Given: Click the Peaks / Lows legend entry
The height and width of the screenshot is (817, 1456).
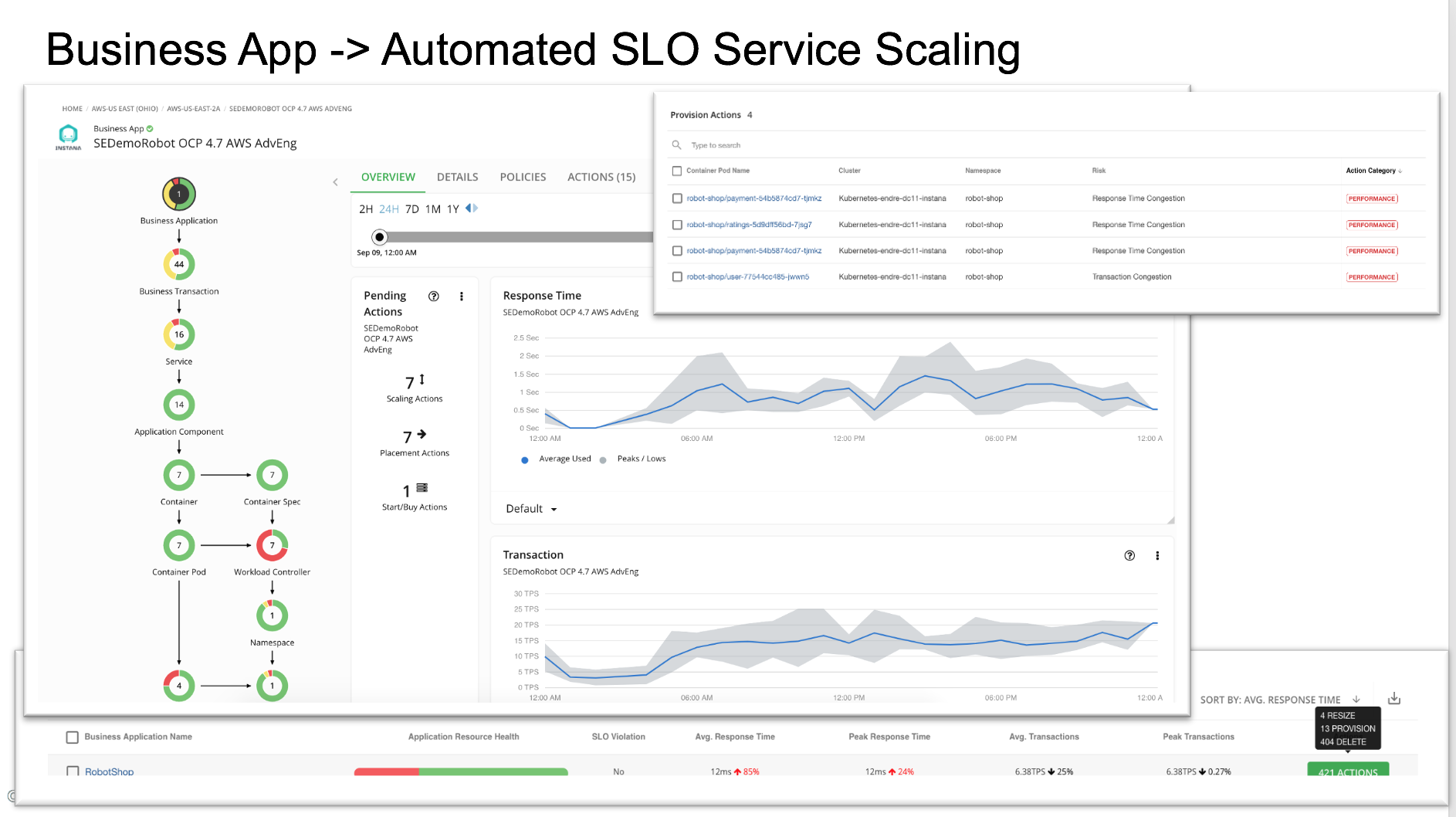Looking at the screenshot, I should 632,459.
